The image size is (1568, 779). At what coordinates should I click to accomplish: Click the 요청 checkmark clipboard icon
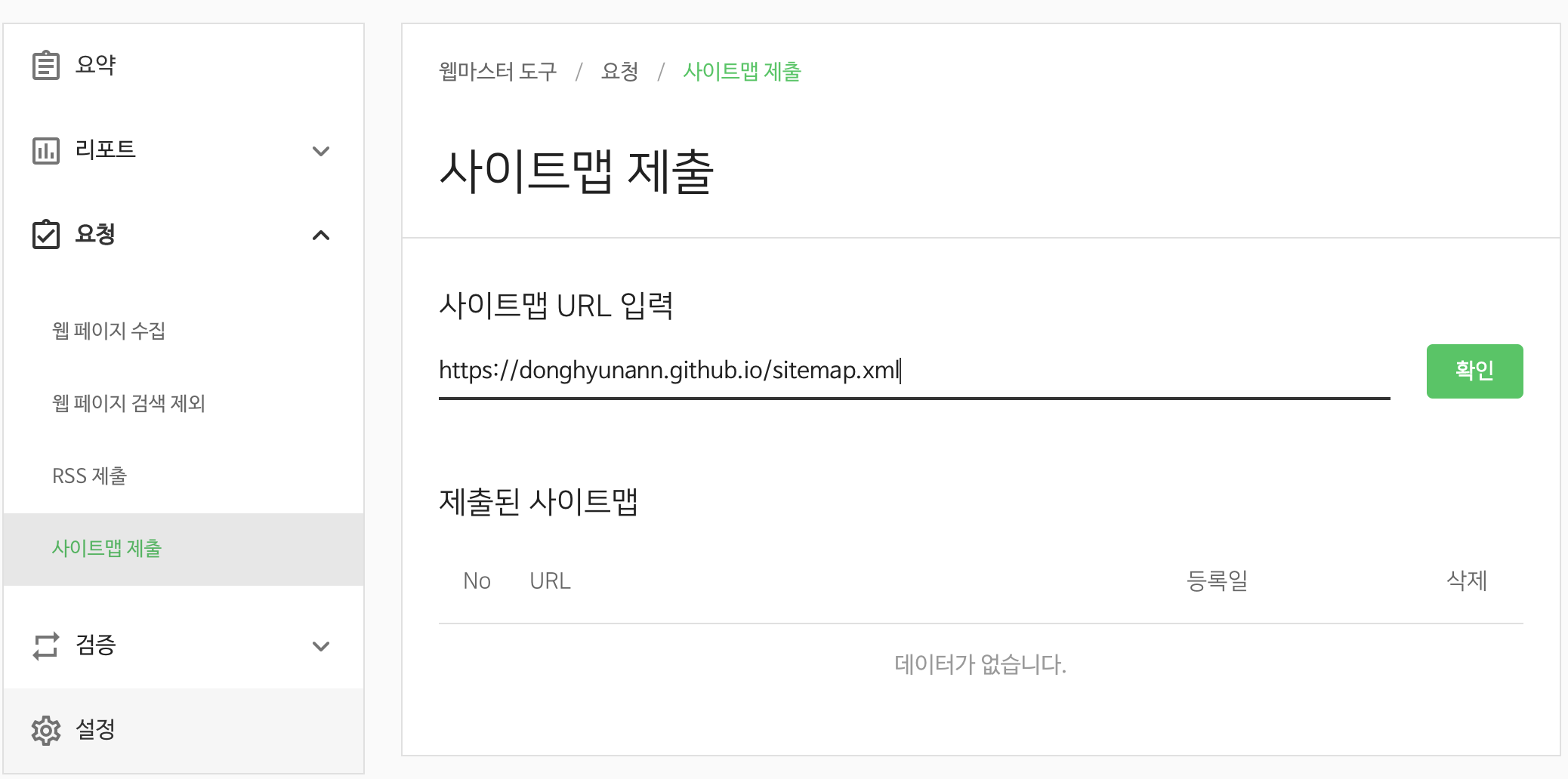[x=46, y=234]
